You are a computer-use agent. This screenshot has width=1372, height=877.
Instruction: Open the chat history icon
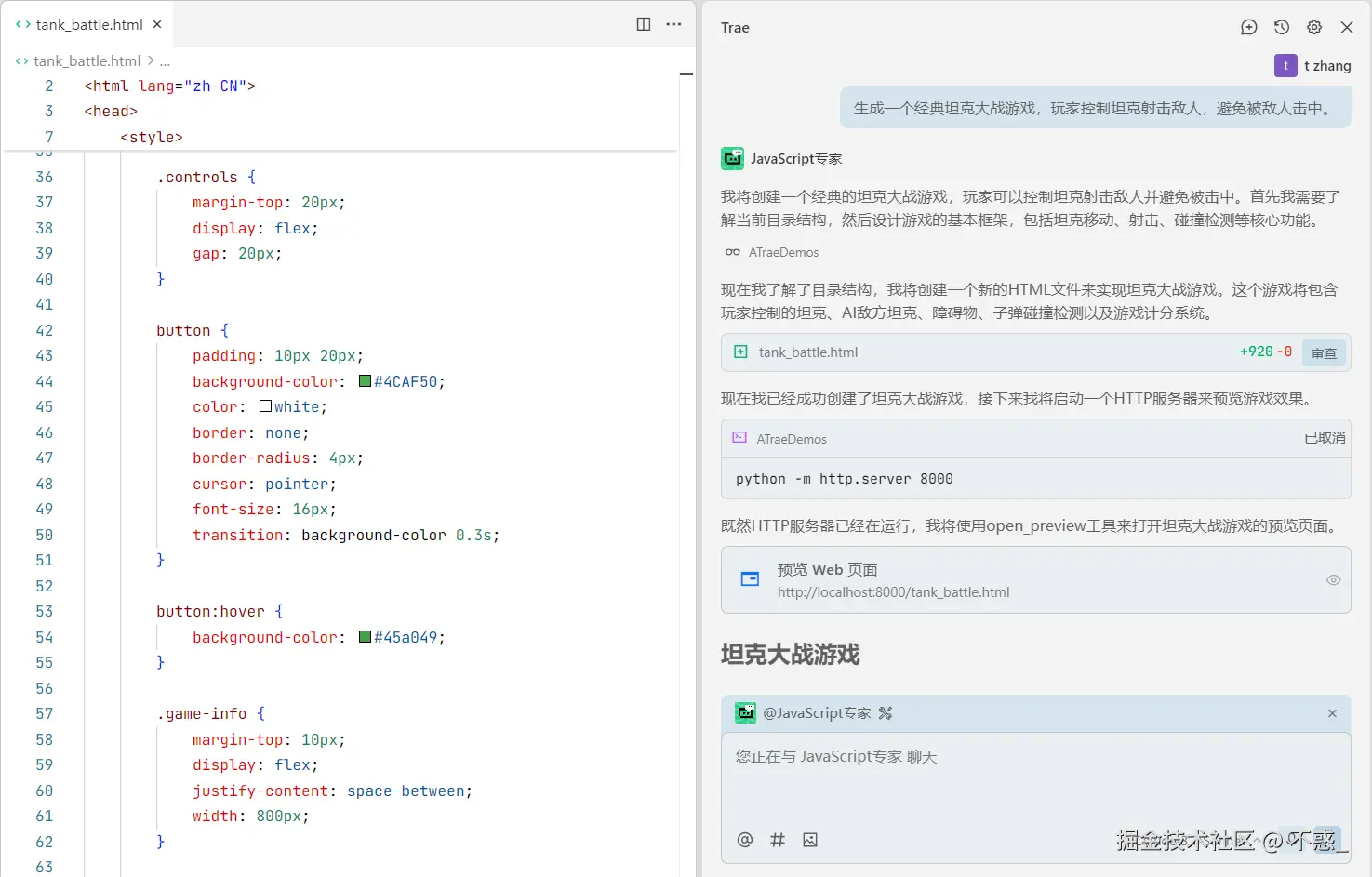pyautogui.click(x=1282, y=28)
